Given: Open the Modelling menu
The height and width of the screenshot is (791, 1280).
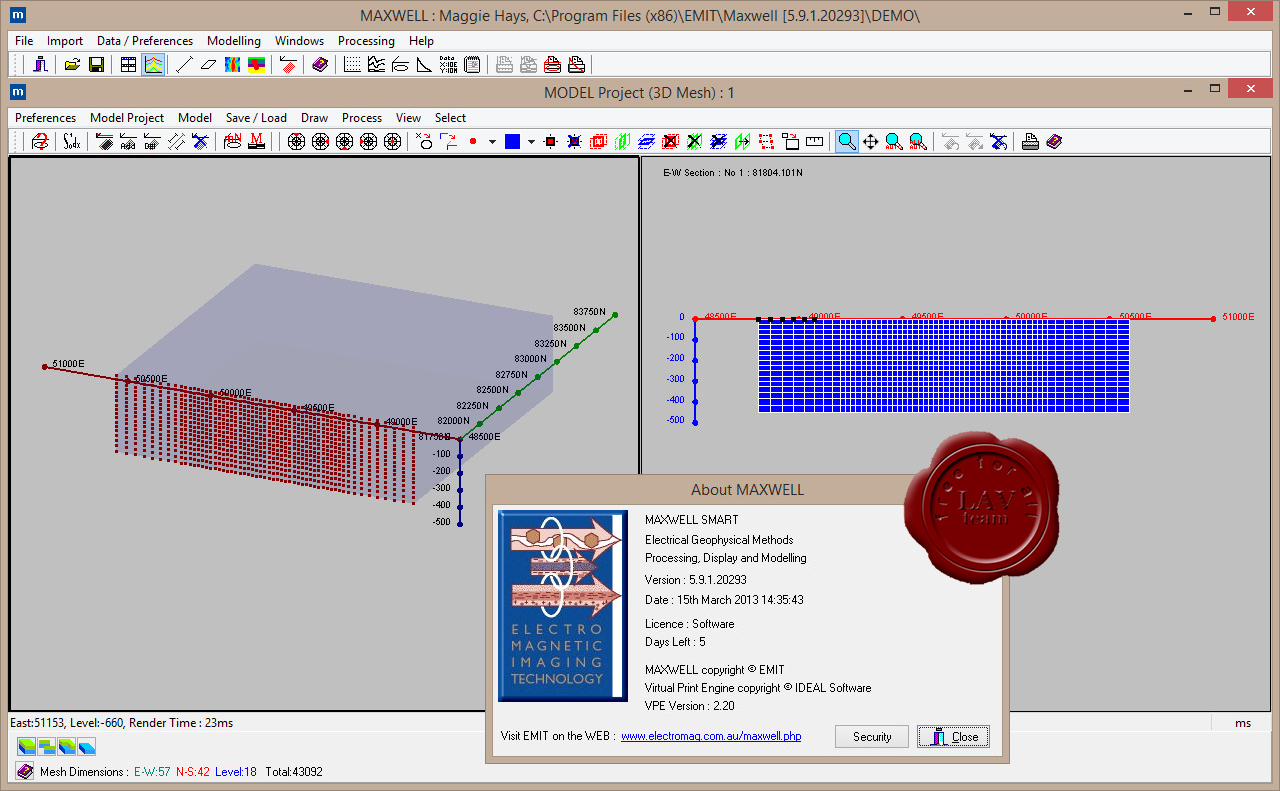Looking at the screenshot, I should click(234, 41).
